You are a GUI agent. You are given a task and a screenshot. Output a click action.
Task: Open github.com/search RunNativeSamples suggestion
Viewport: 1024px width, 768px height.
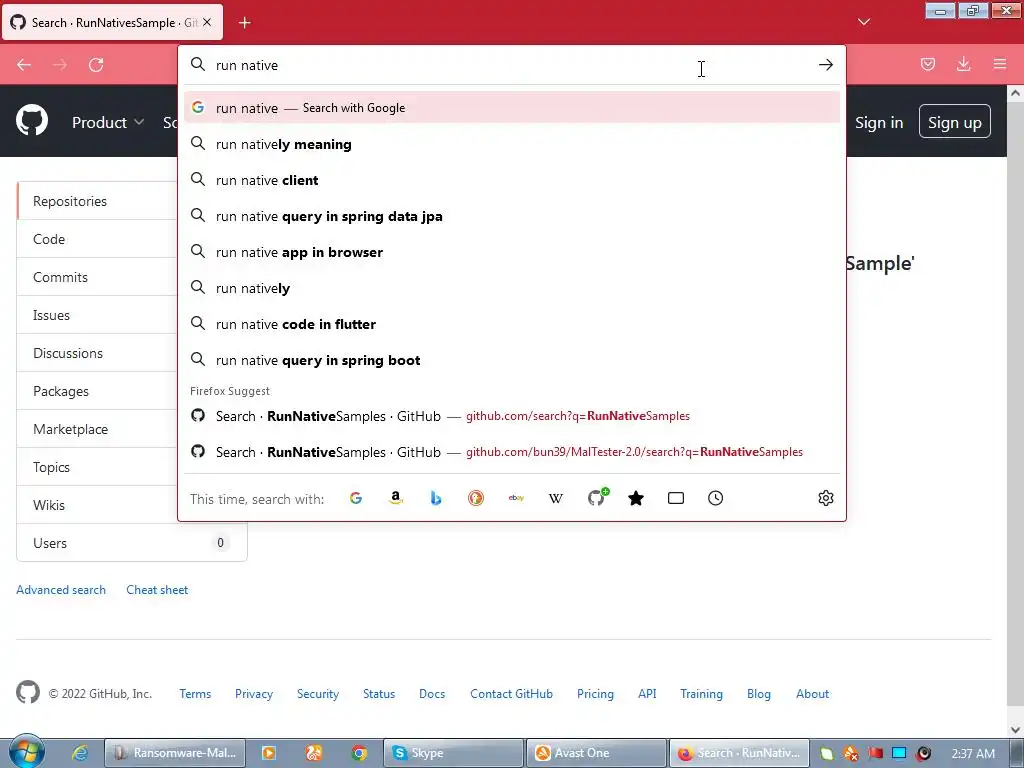pos(512,416)
